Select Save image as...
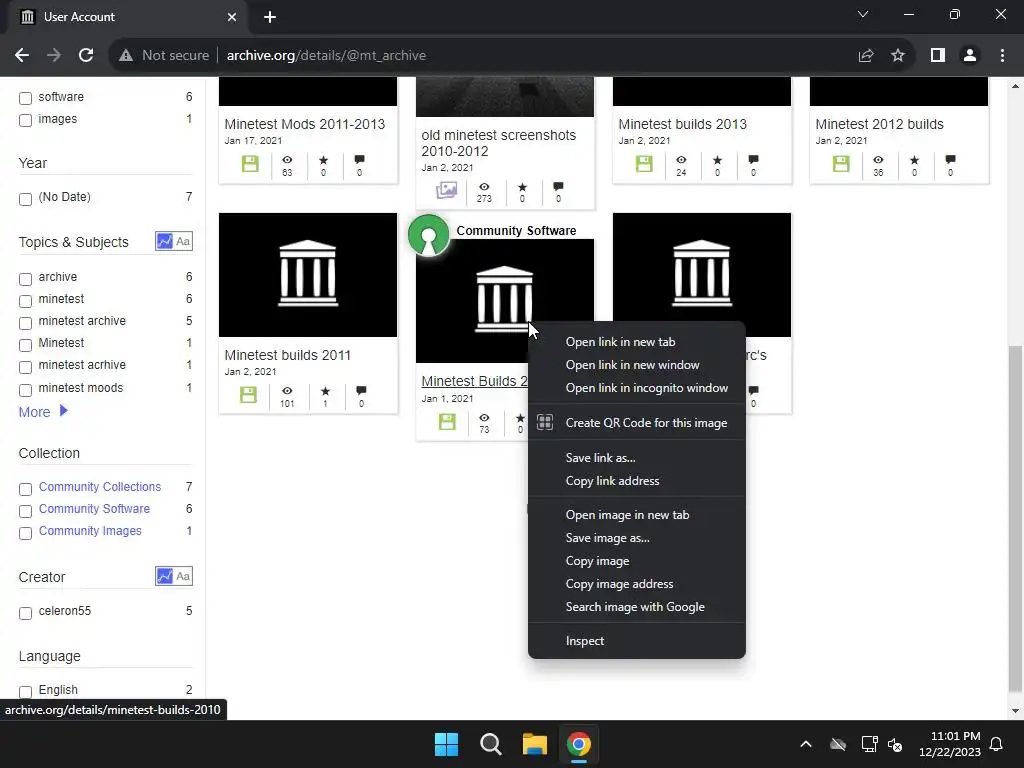 (x=637, y=537)
